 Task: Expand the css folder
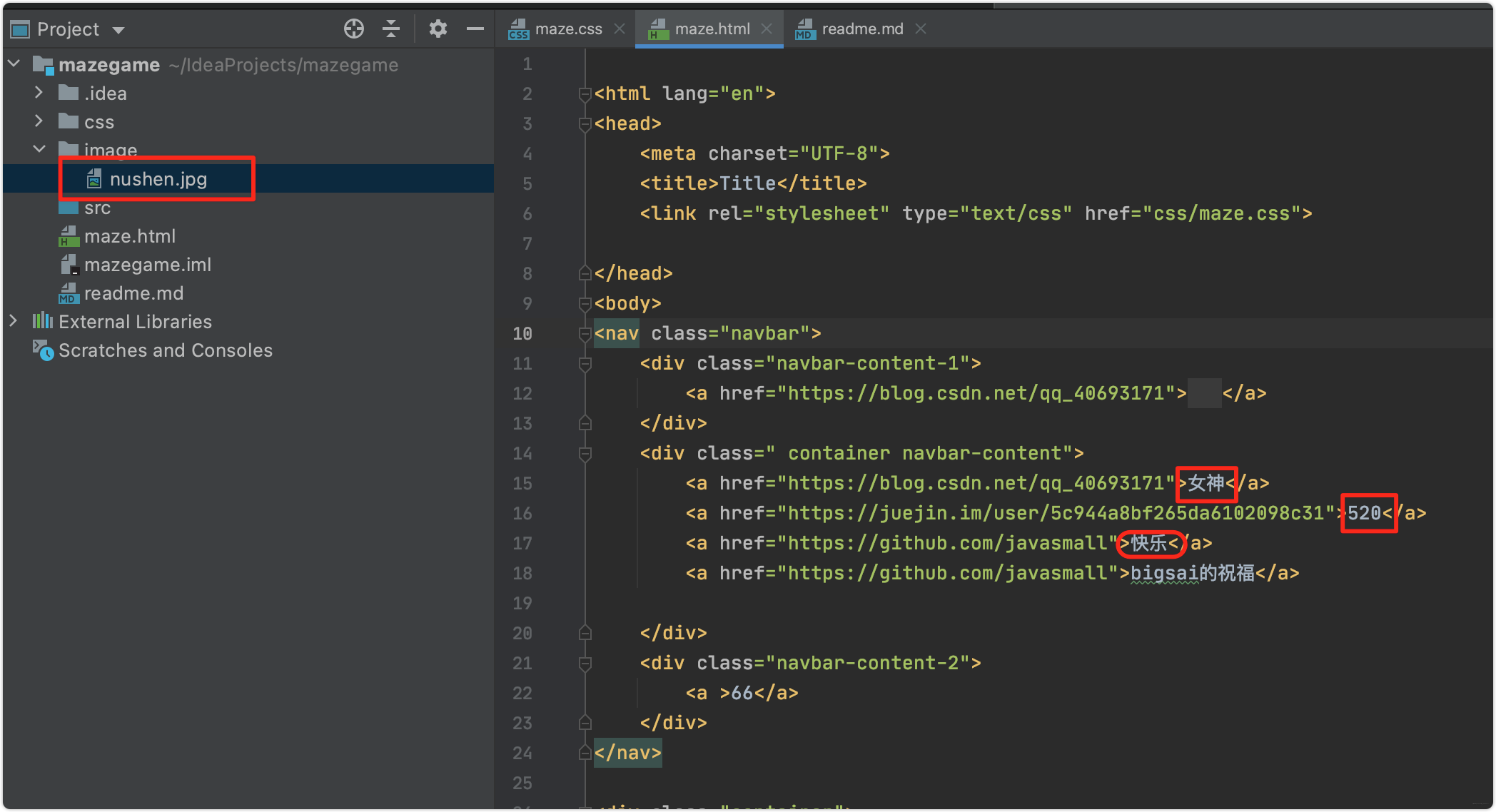(39, 121)
